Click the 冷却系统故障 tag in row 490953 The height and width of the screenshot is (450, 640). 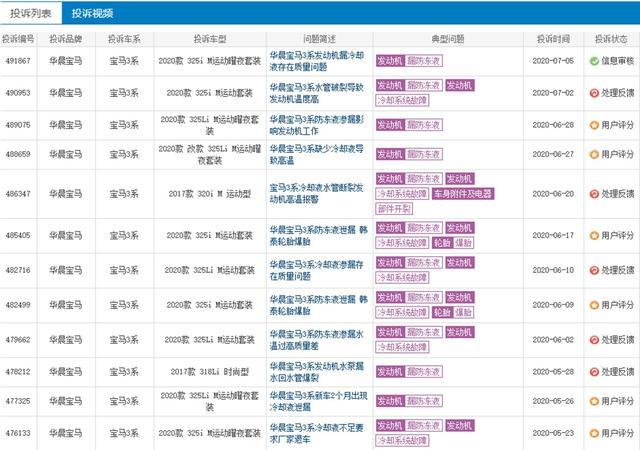[x=402, y=100]
